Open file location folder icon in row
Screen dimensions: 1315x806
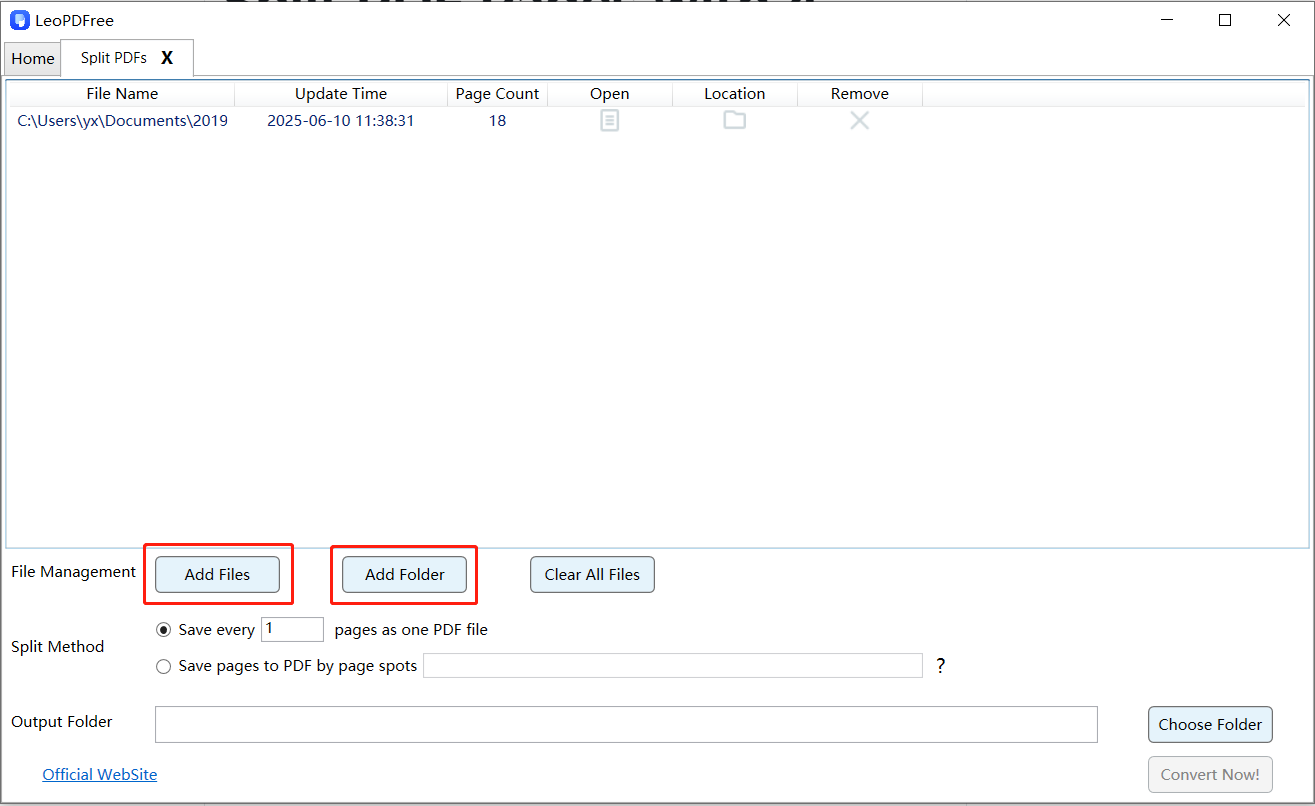tap(735, 120)
